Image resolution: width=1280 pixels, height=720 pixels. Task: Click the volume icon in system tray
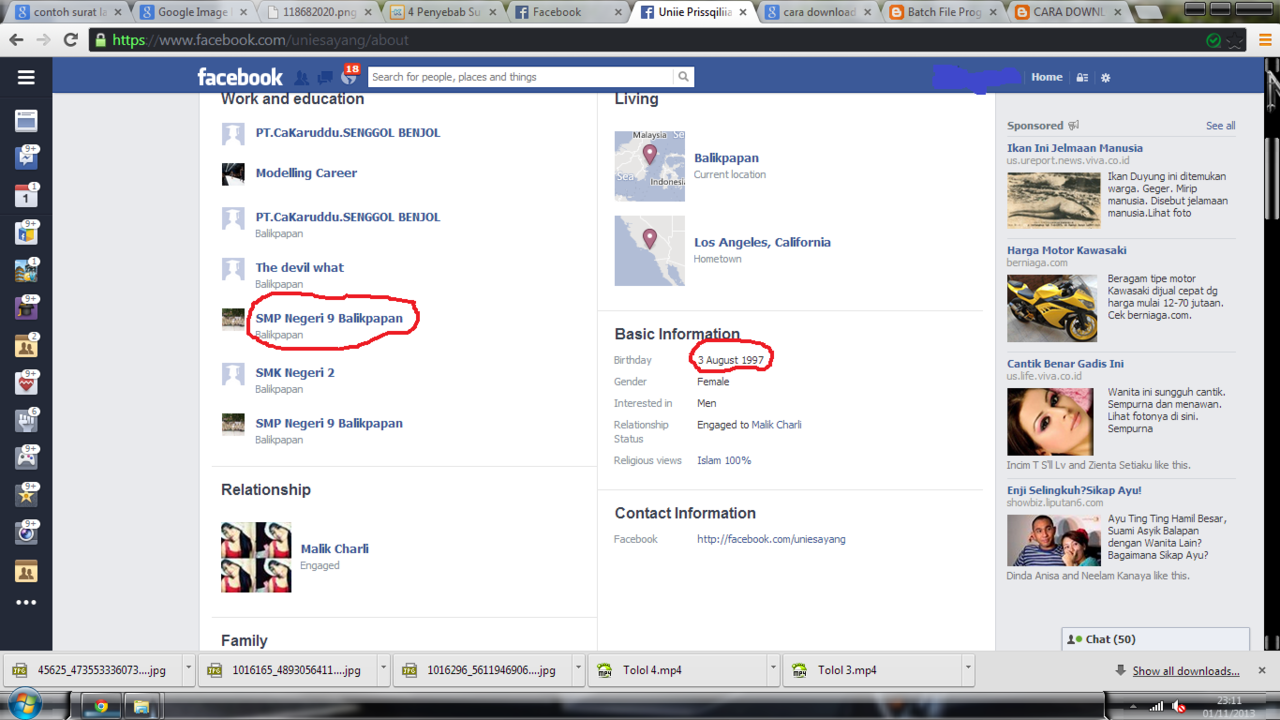click(1179, 707)
